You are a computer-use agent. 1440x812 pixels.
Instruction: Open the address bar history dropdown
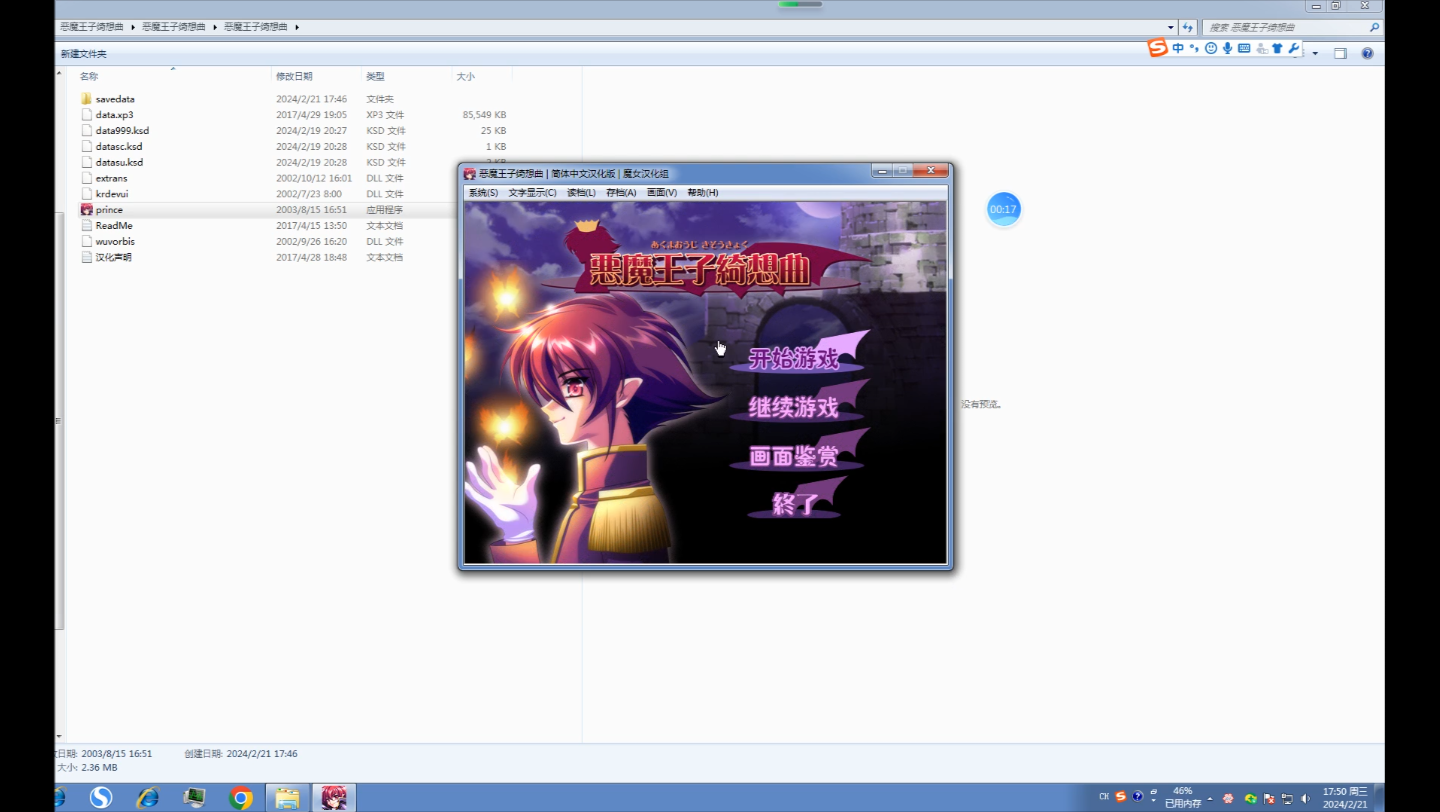[1171, 27]
